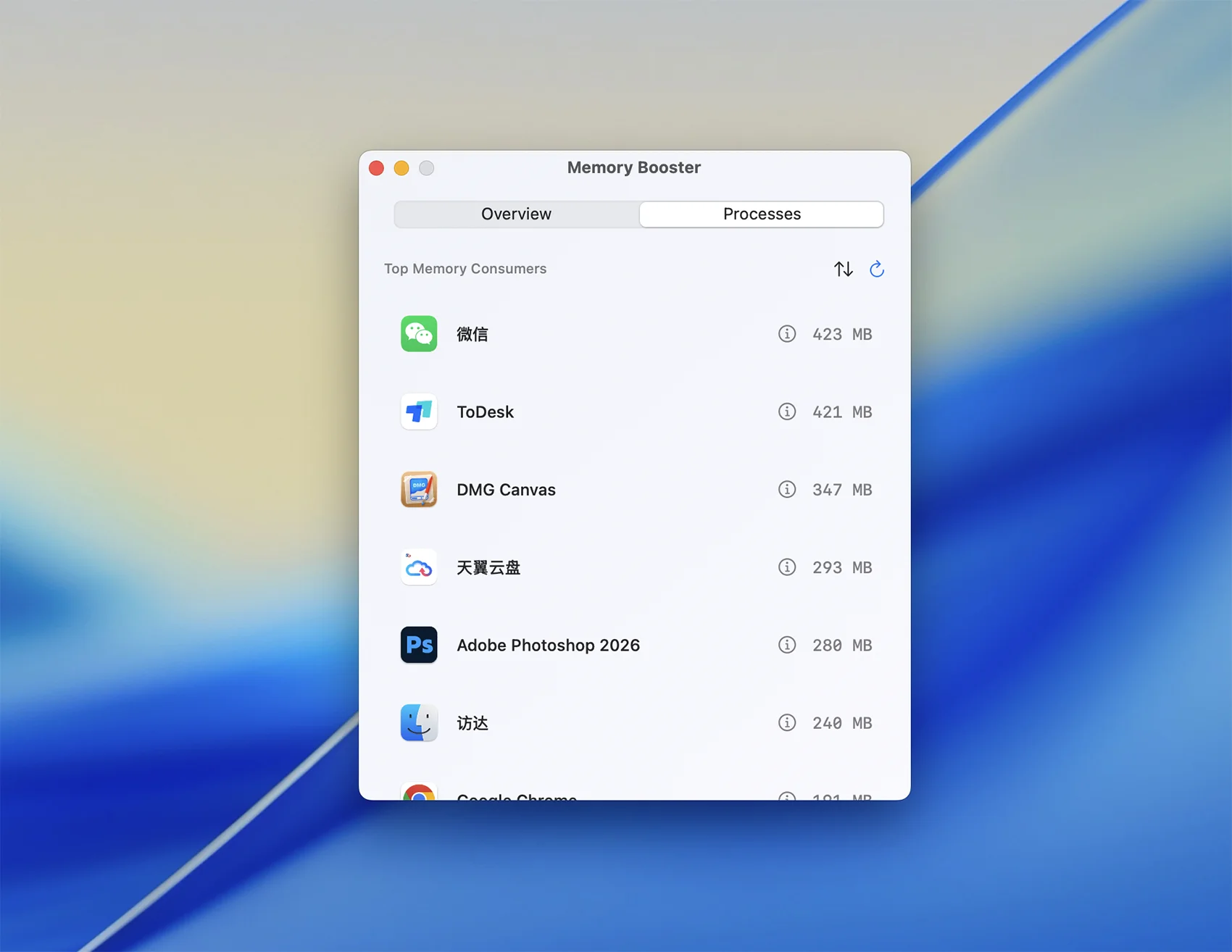Viewport: 1232px width, 952px height.
Task: Show info for 微信 process
Action: coord(787,334)
